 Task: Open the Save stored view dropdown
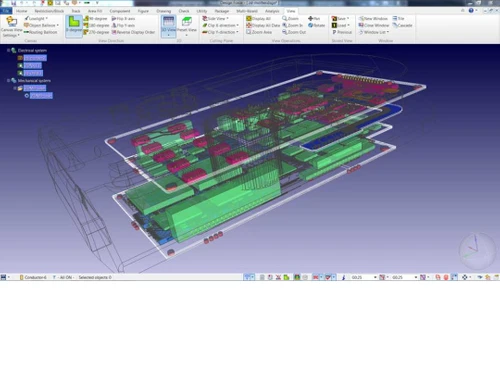[340, 19]
